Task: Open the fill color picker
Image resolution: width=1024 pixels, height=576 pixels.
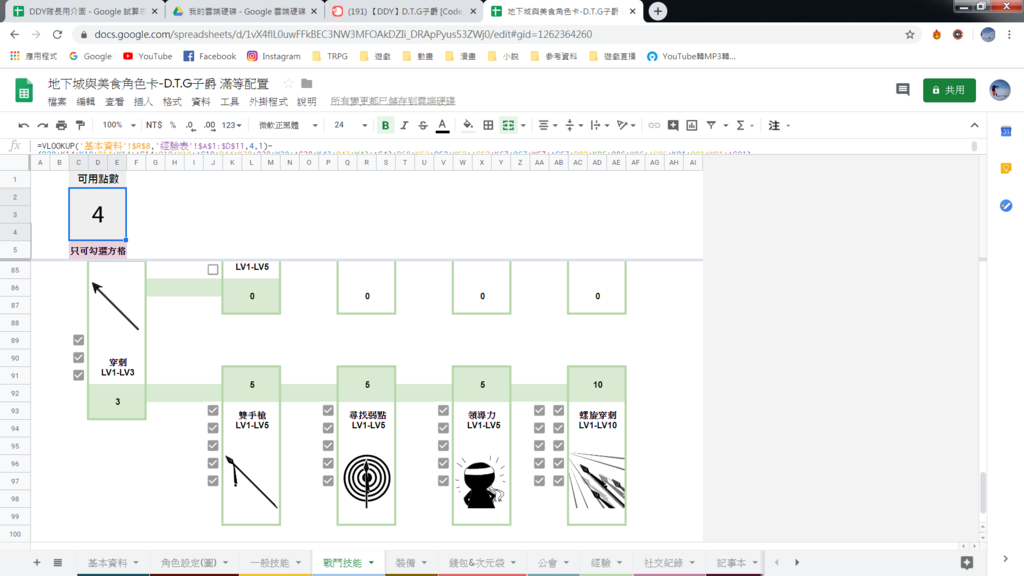Action: point(468,125)
